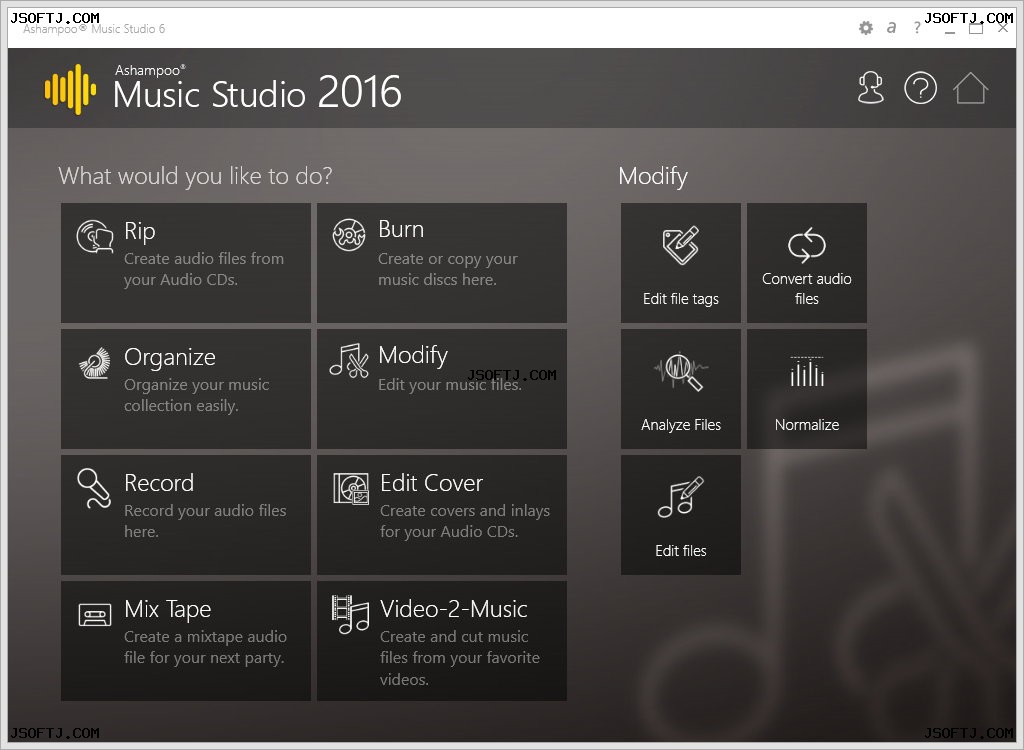This screenshot has width=1024, height=750.
Task: Click 'Convert audio files' label
Action: (x=807, y=288)
